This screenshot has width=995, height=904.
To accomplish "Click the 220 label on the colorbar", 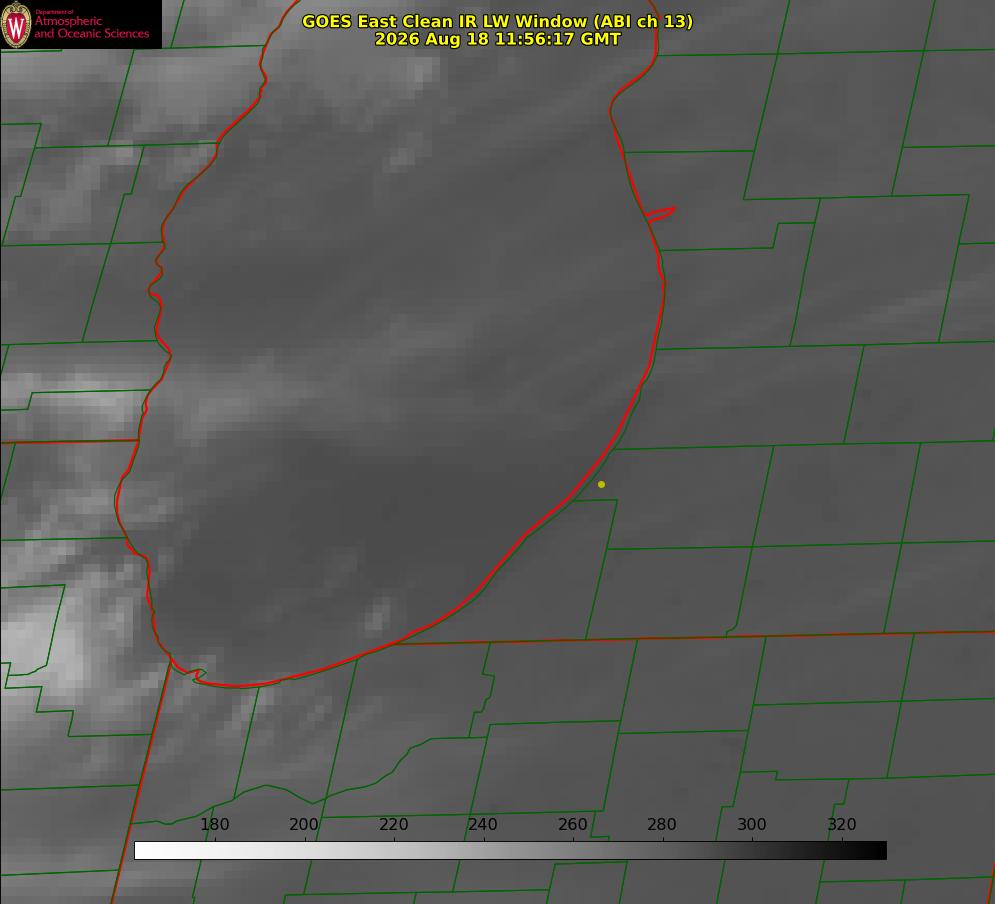I will (x=393, y=824).
